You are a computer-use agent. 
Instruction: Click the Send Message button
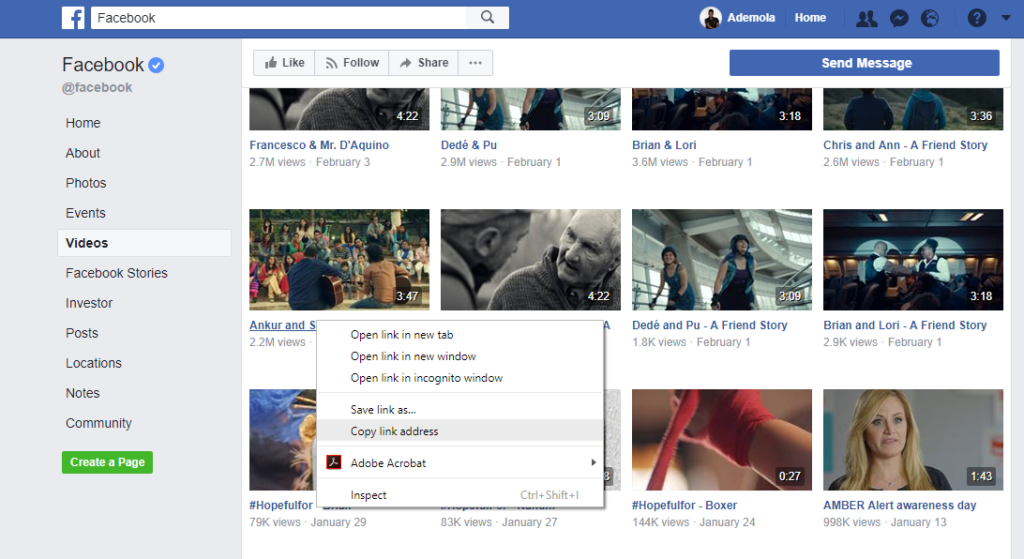[x=865, y=63]
